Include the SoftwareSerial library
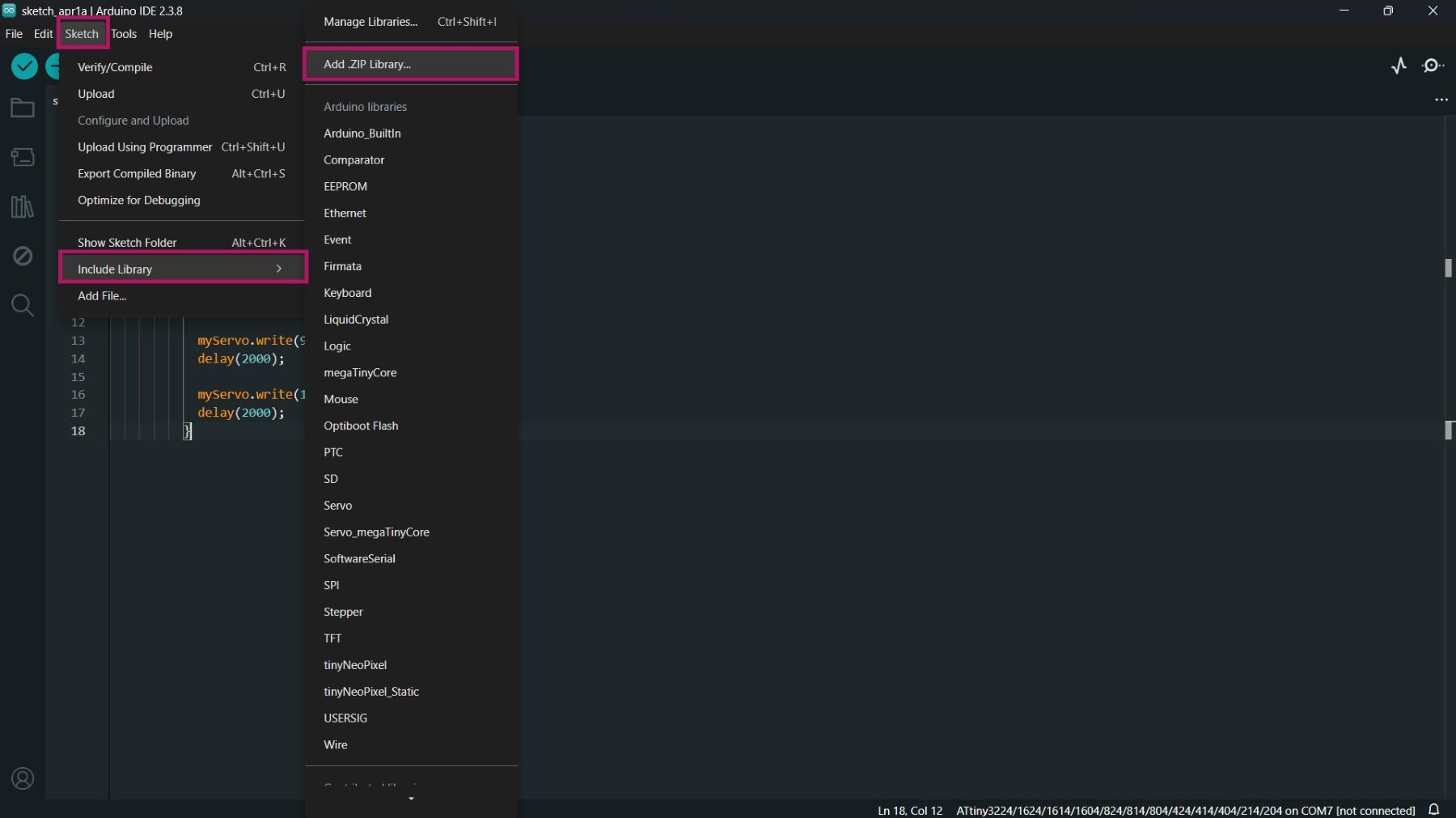1456x818 pixels. click(411, 559)
